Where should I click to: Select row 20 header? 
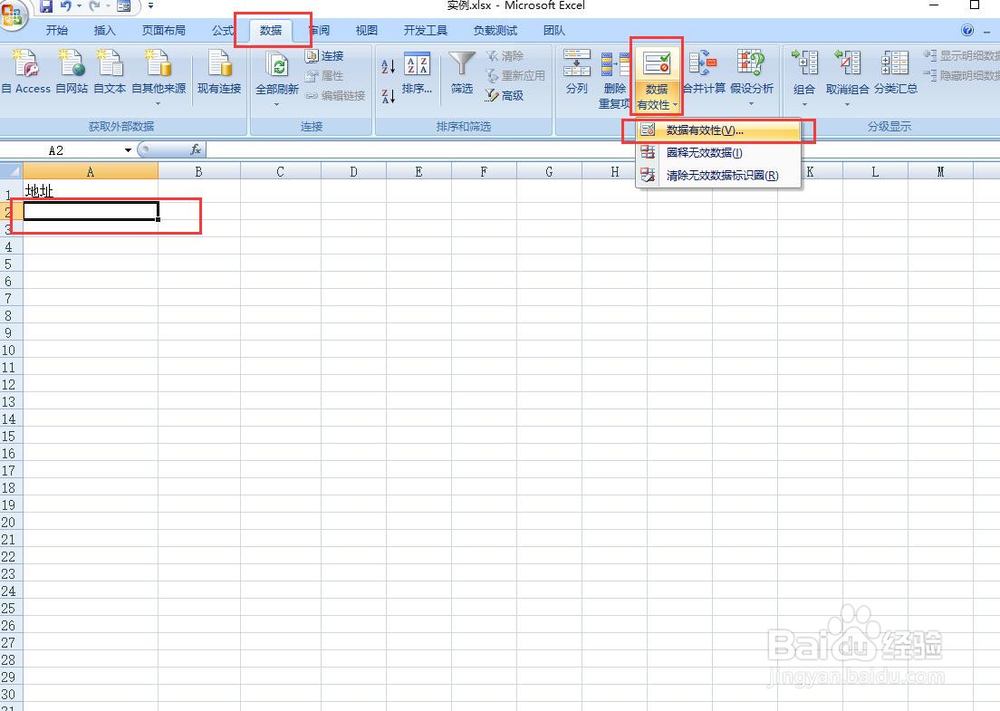pyautogui.click(x=9, y=522)
